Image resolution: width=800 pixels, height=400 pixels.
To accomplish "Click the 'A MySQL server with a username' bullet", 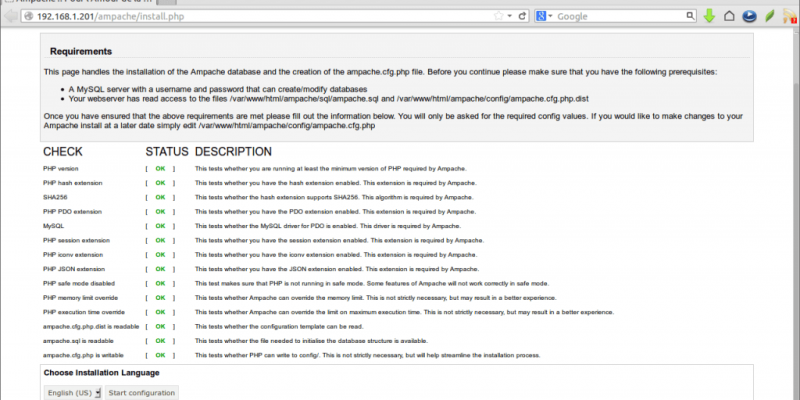I will point(218,89).
